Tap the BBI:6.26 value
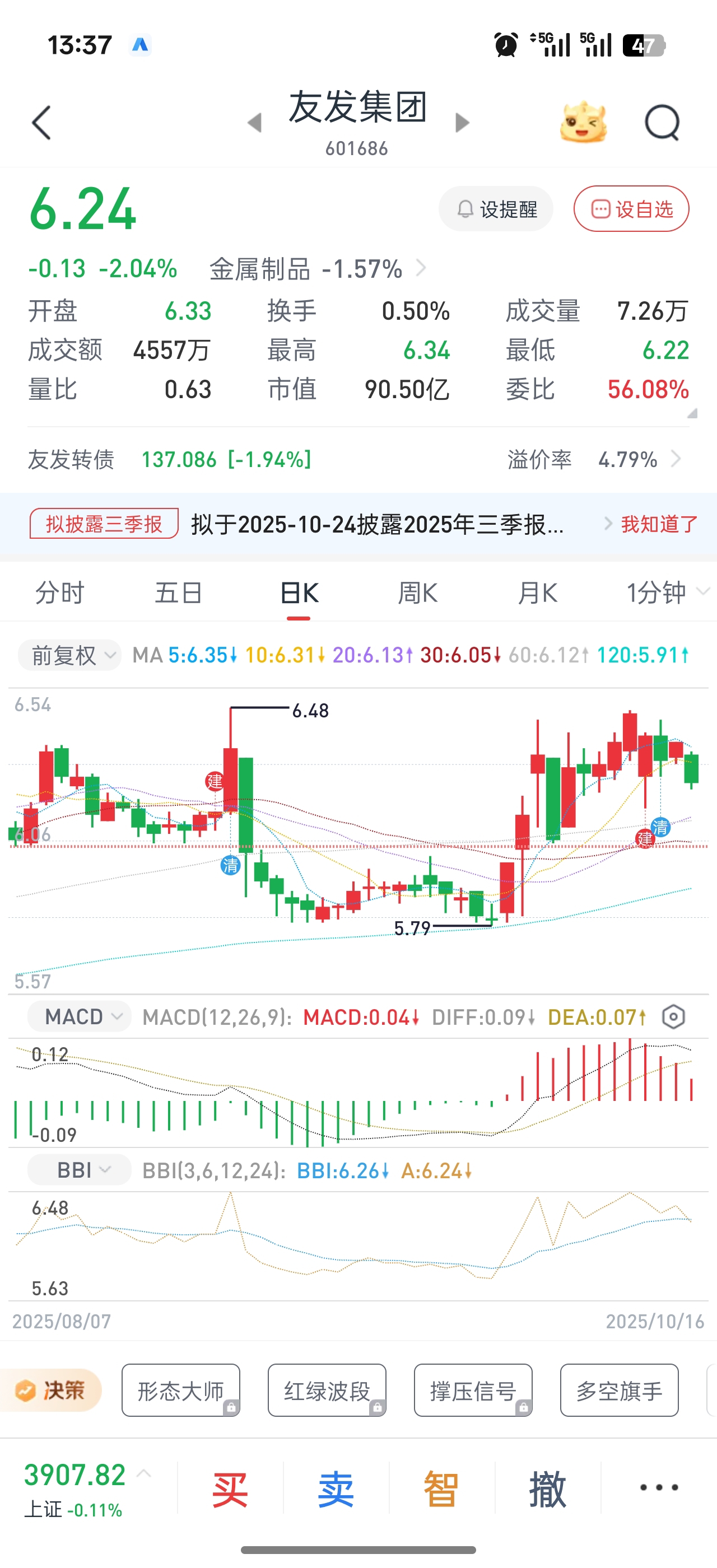 click(343, 1170)
